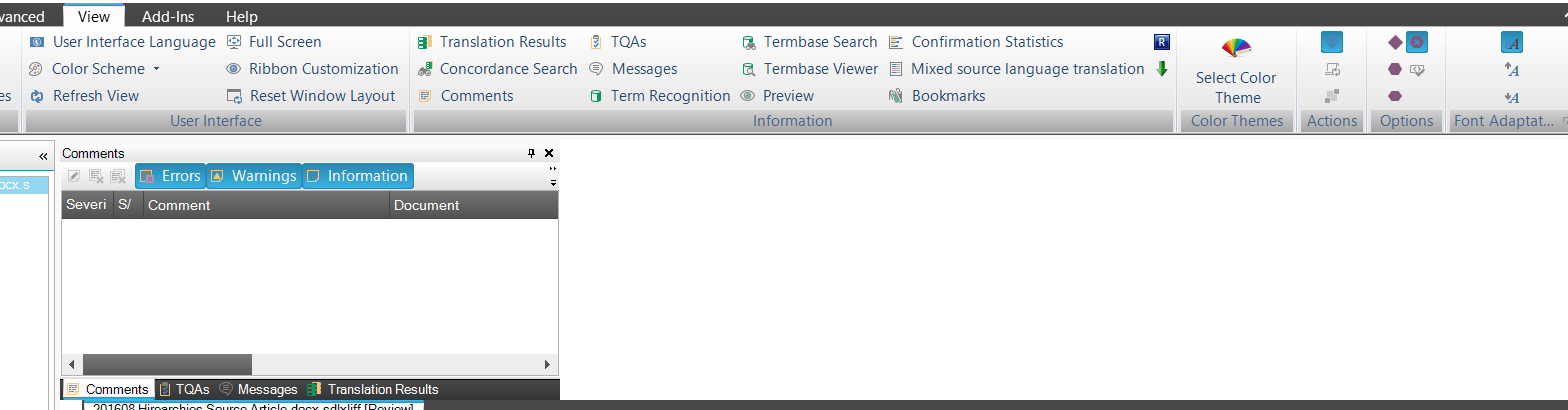Collapse the left pane with double chevron
Viewport: 1568px width, 410px height.
pos(43,157)
